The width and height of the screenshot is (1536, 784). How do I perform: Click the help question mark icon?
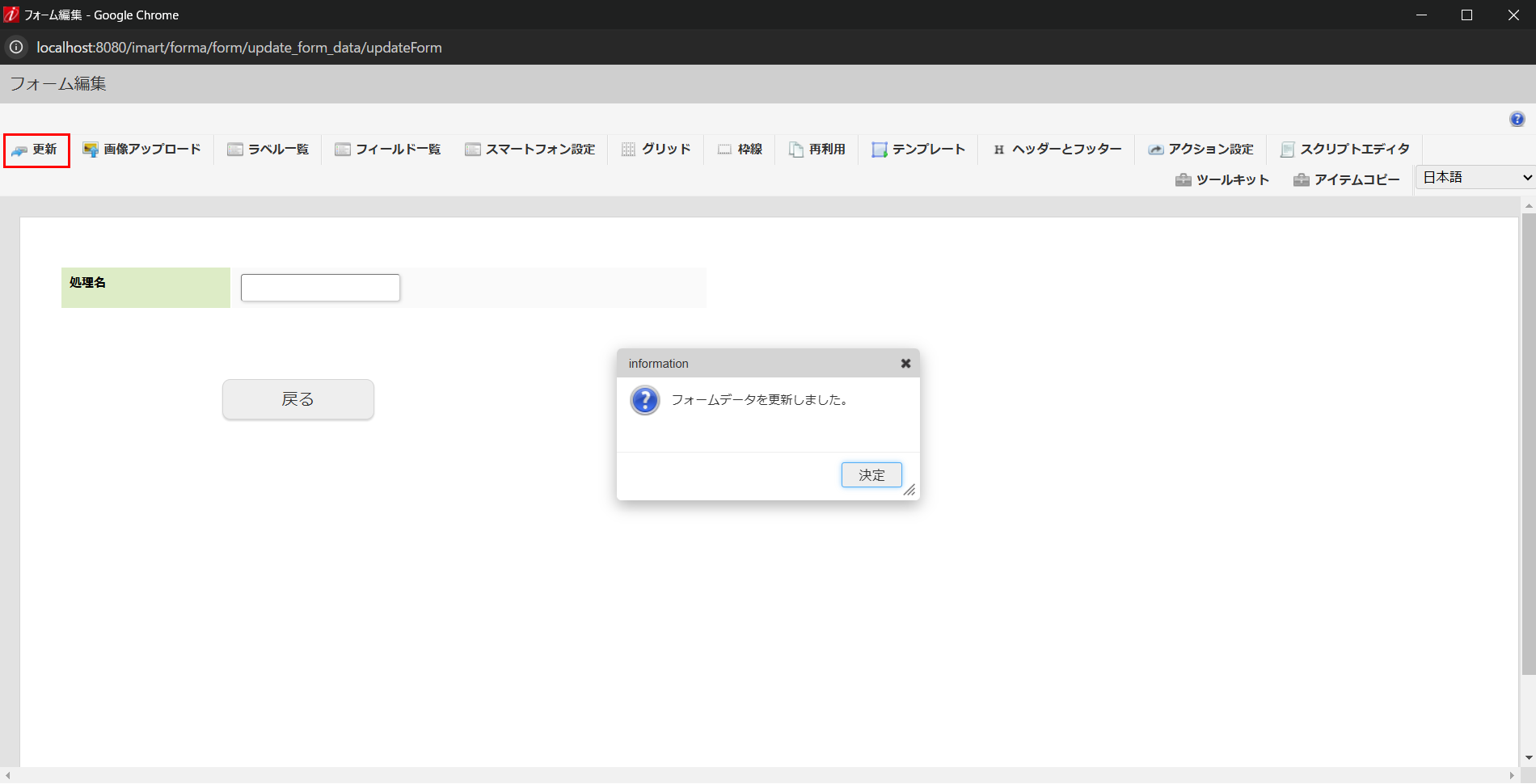point(1517,119)
